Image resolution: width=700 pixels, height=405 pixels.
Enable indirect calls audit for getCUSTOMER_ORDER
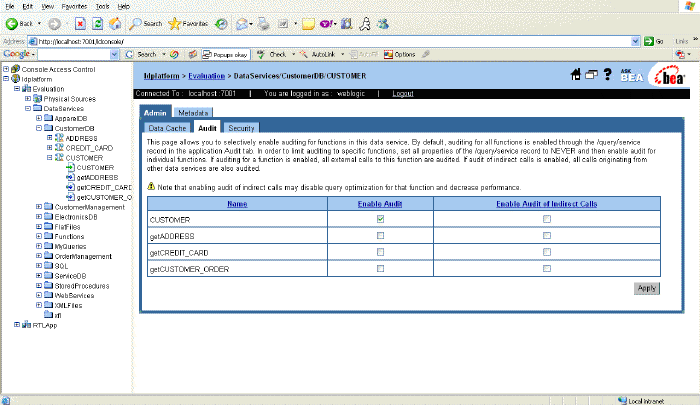[547, 268]
